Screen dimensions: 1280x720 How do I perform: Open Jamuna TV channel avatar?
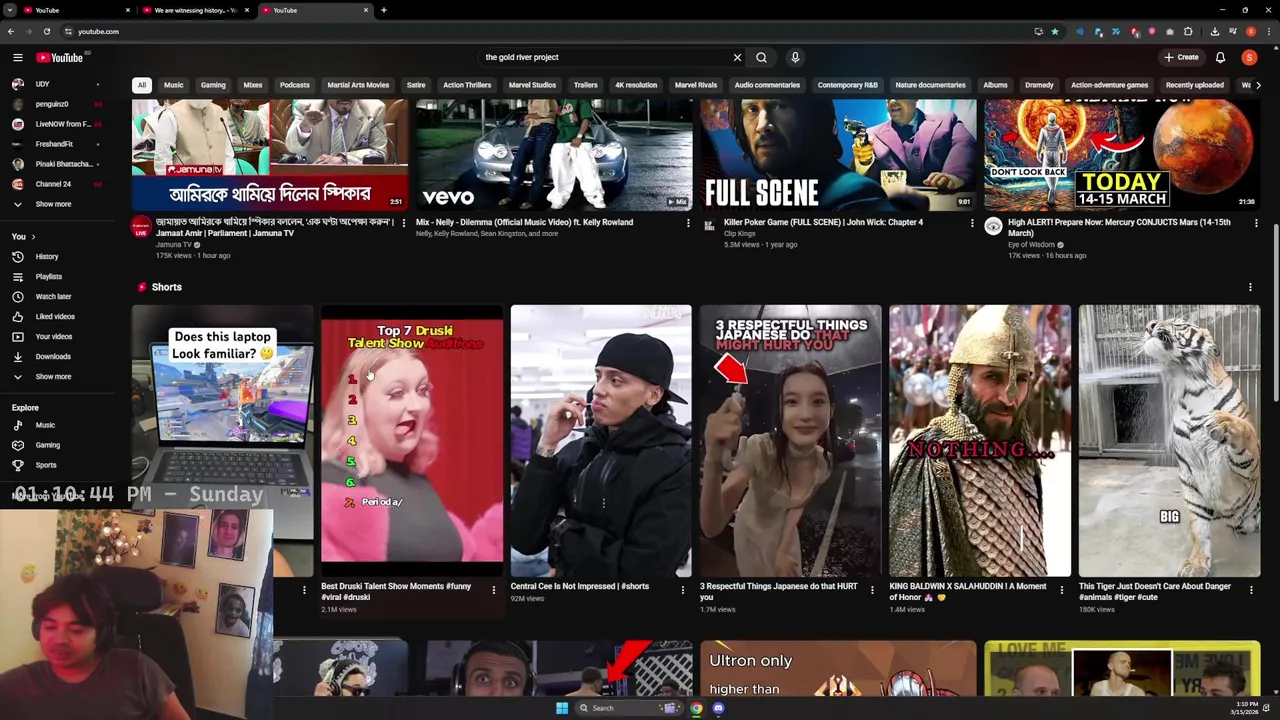click(x=141, y=227)
